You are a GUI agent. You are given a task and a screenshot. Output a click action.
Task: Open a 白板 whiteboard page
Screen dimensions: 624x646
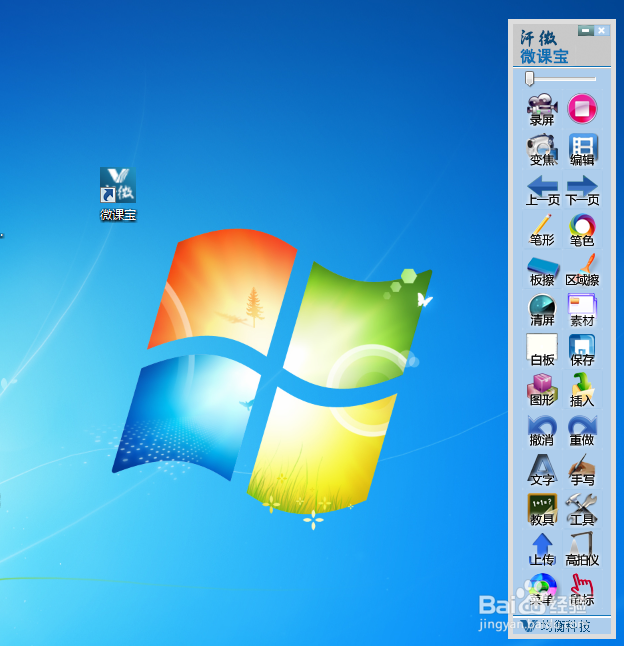pyautogui.click(x=542, y=350)
